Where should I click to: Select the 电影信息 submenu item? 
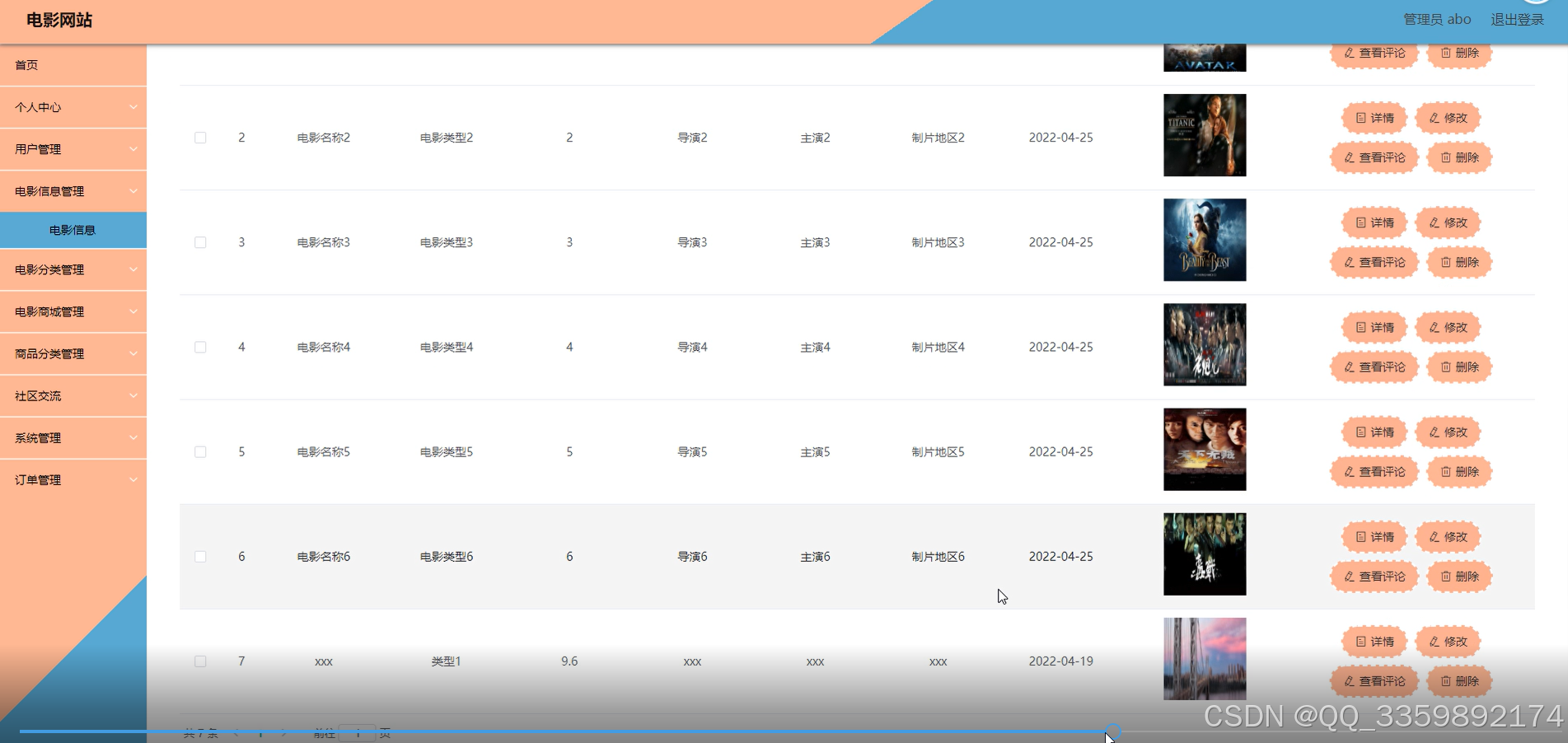point(73,230)
